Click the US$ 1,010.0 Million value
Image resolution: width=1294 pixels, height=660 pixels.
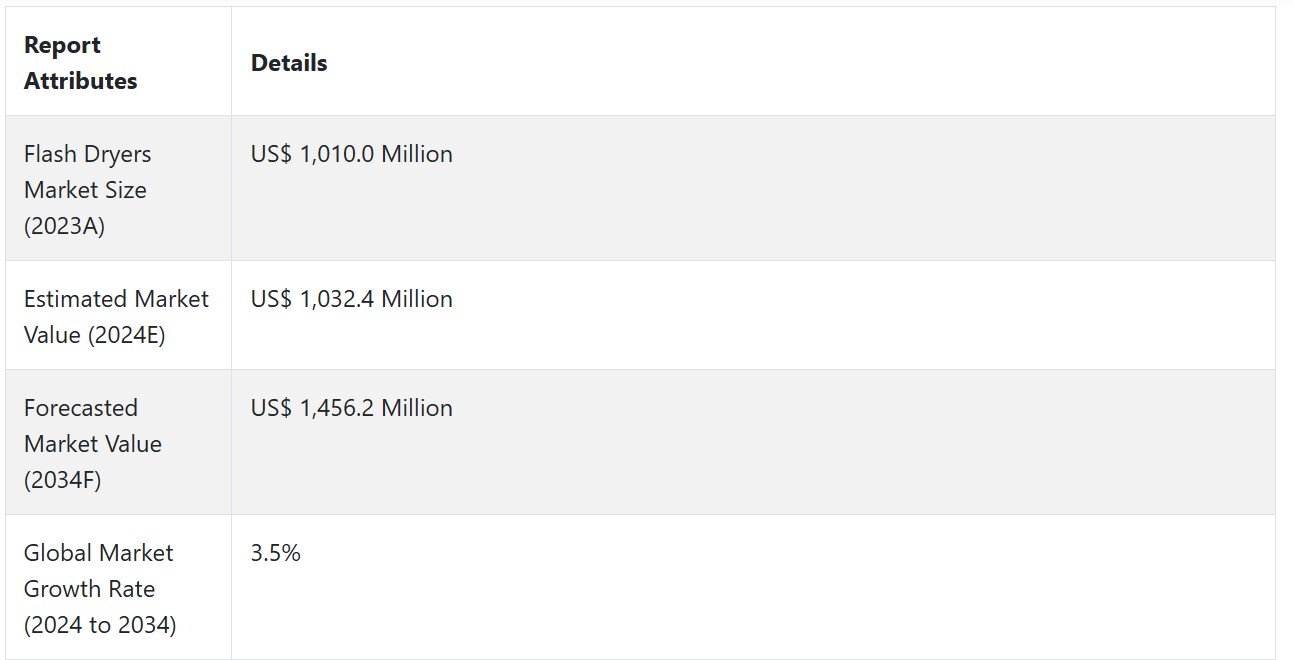click(x=352, y=154)
